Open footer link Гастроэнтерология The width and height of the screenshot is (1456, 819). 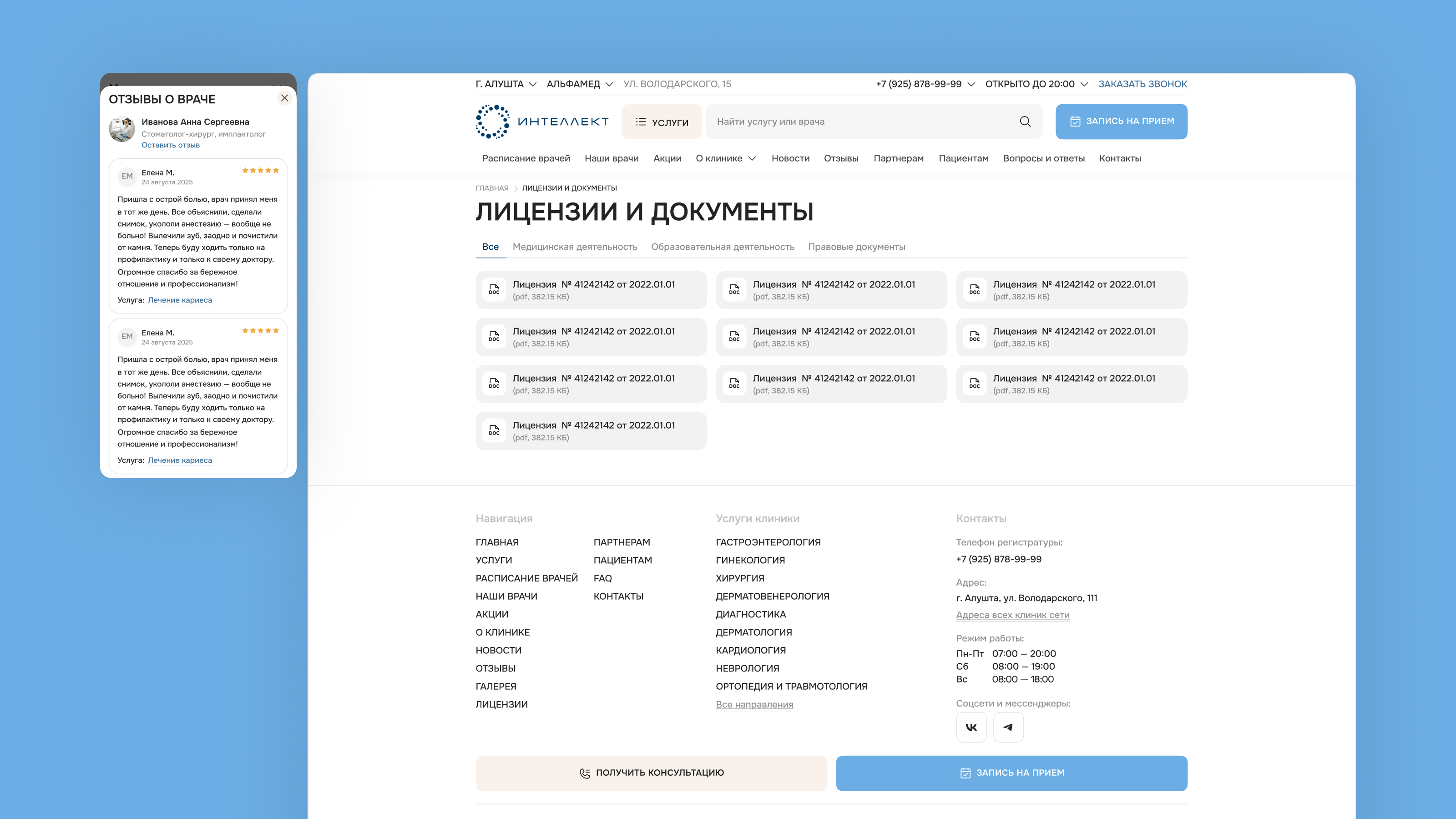(x=768, y=543)
